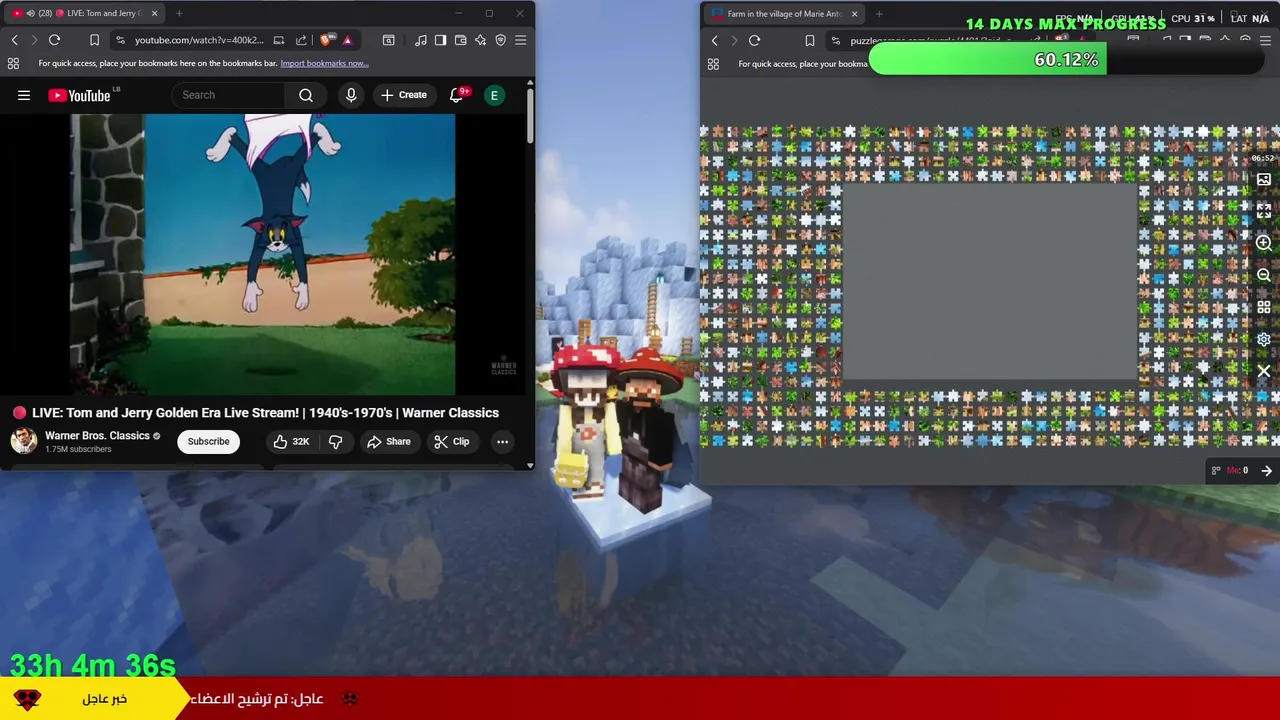Open the YouTube hamburger guide menu

(x=24, y=95)
